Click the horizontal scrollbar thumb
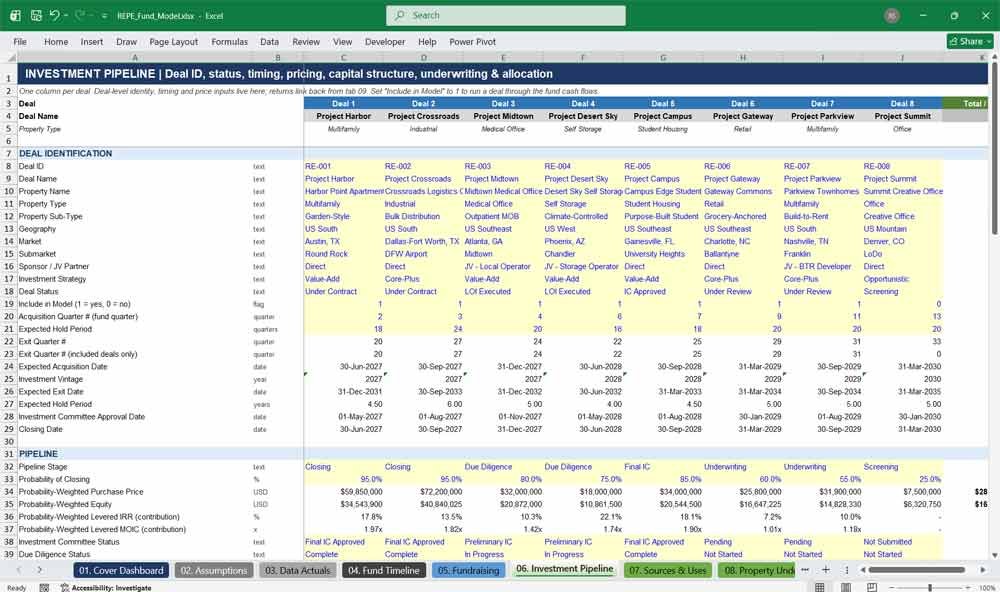The height and width of the screenshot is (592, 1000). pos(916,570)
